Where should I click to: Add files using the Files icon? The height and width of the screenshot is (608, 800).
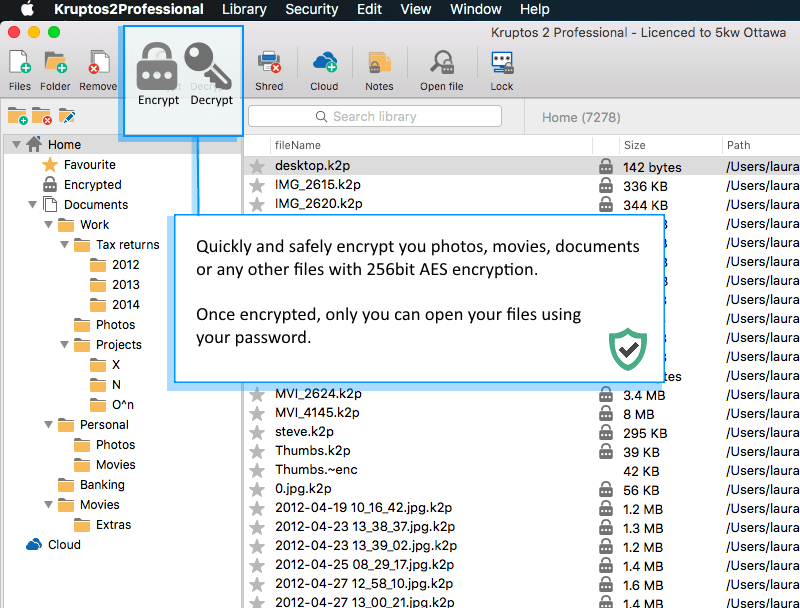pos(19,65)
